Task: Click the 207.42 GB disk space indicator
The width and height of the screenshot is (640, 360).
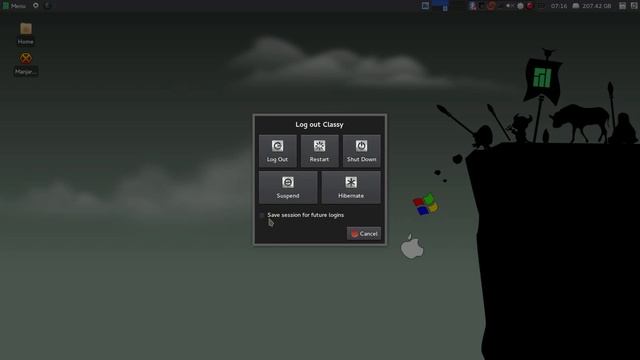Action: coord(592,6)
